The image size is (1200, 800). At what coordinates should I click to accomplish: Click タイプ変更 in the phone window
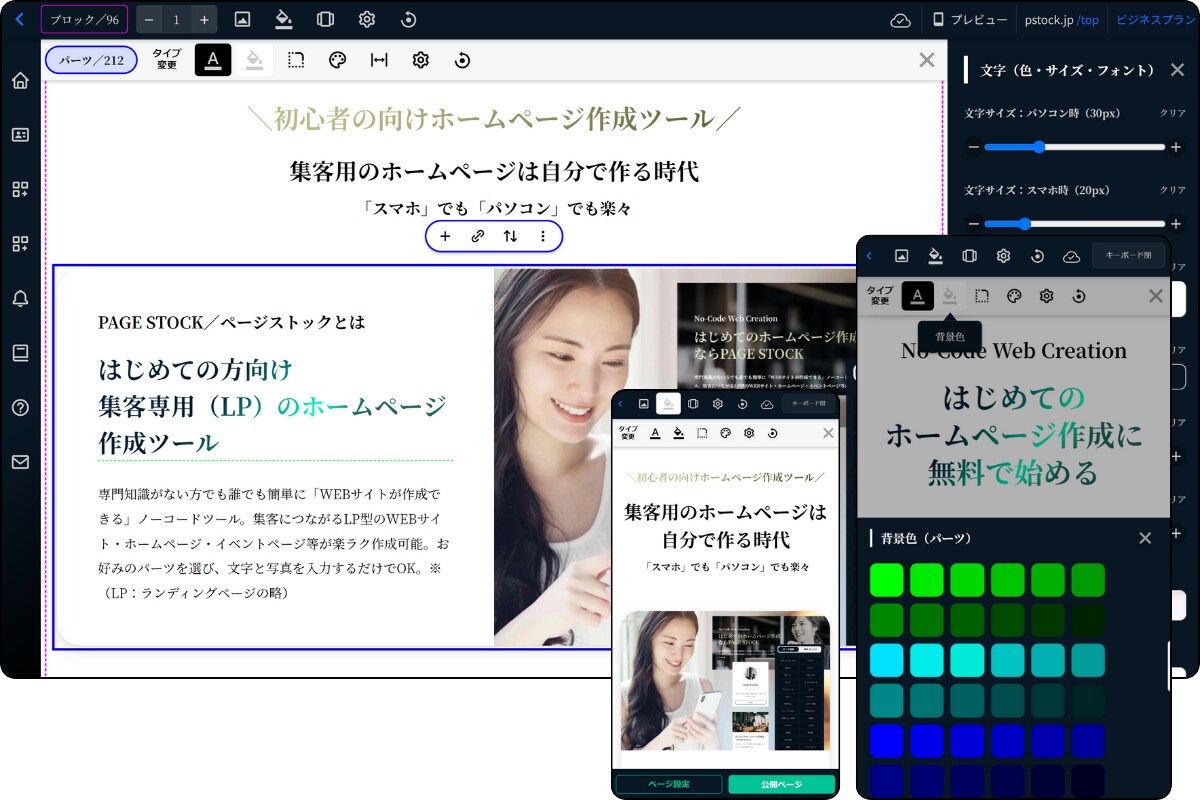[627, 433]
